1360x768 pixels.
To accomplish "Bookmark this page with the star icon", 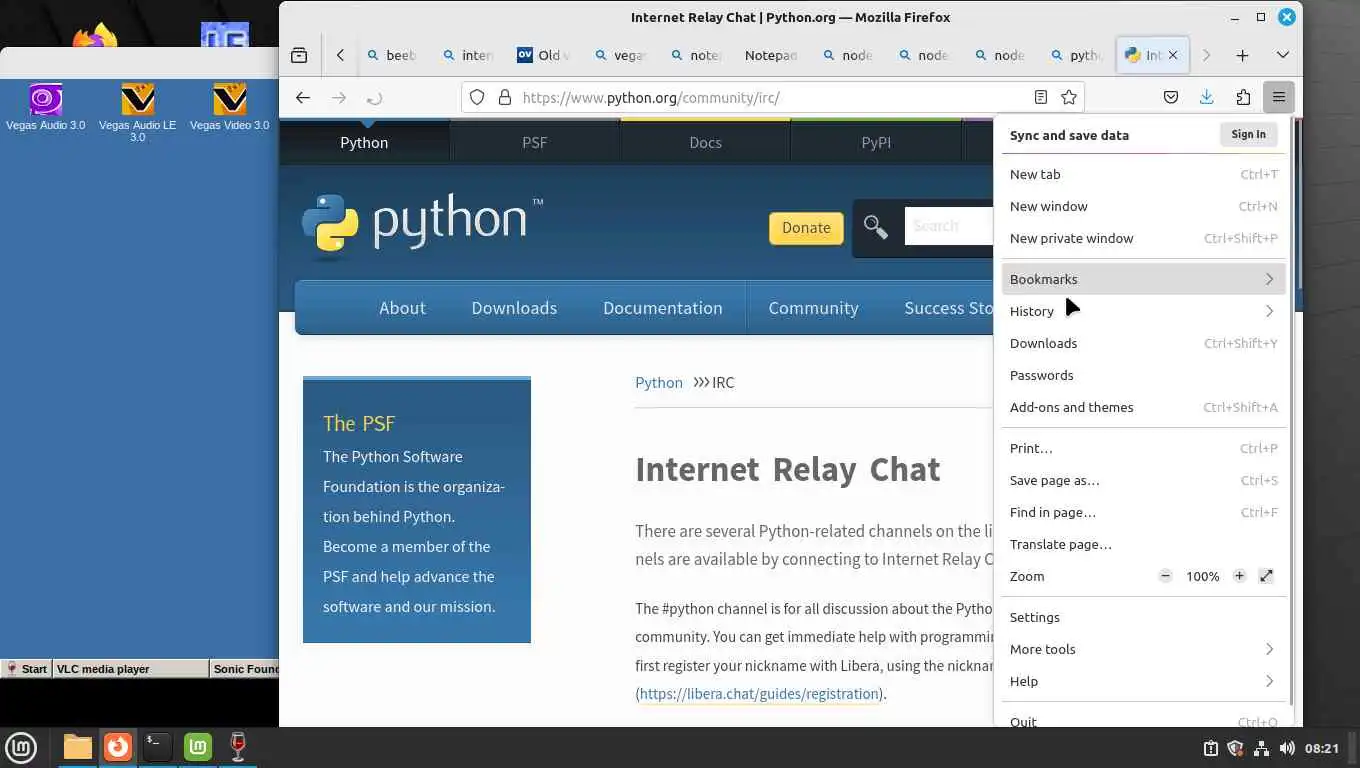I will coord(1069,97).
